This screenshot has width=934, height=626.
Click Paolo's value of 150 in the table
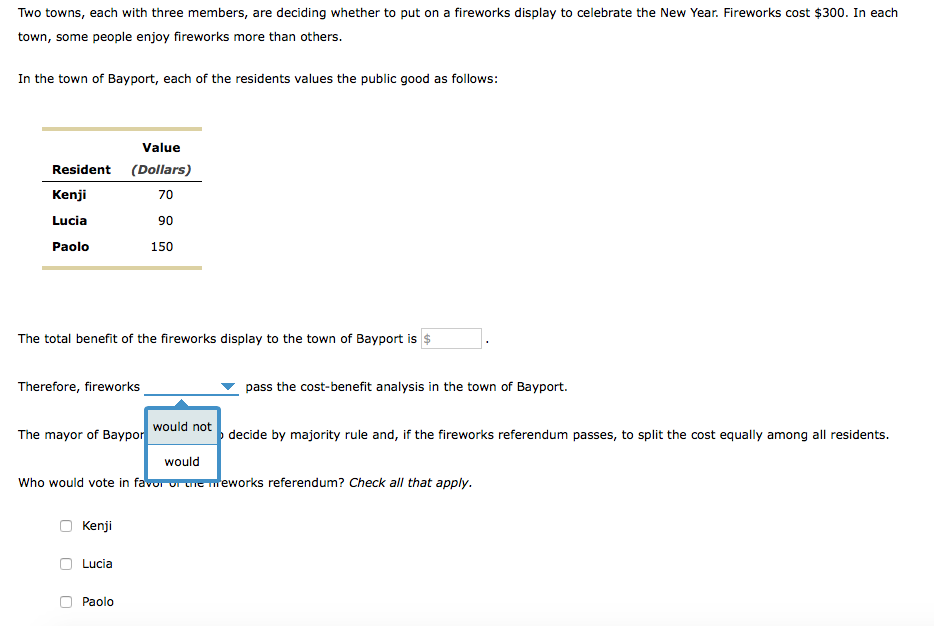[x=162, y=247]
